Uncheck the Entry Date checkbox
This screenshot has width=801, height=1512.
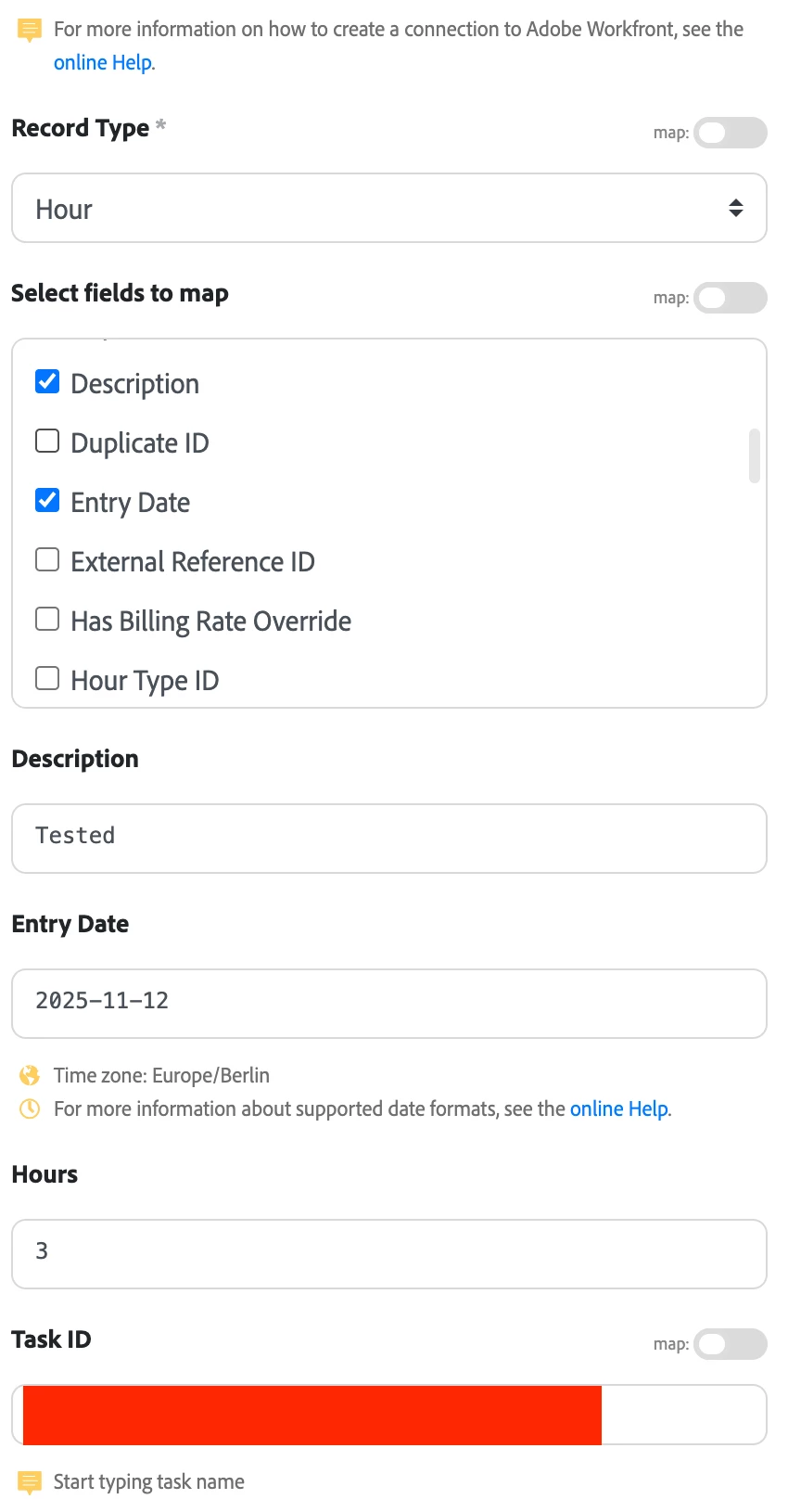(x=47, y=500)
